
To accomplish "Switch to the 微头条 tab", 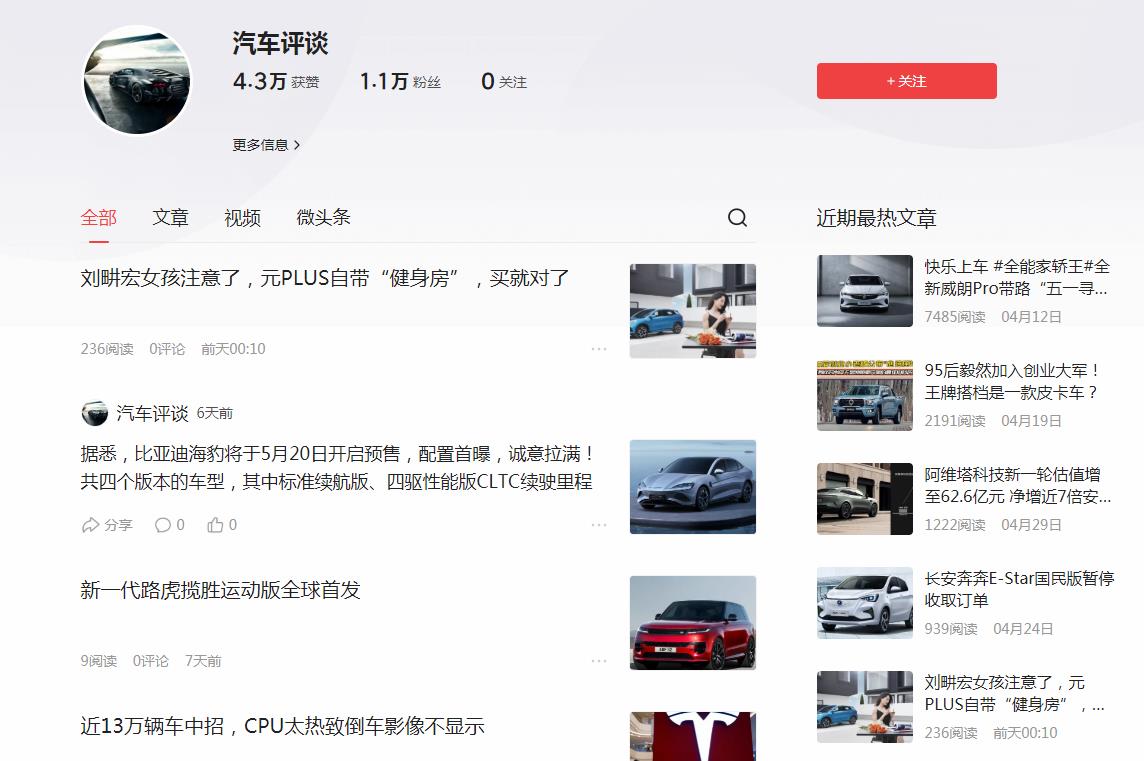I will click(323, 217).
